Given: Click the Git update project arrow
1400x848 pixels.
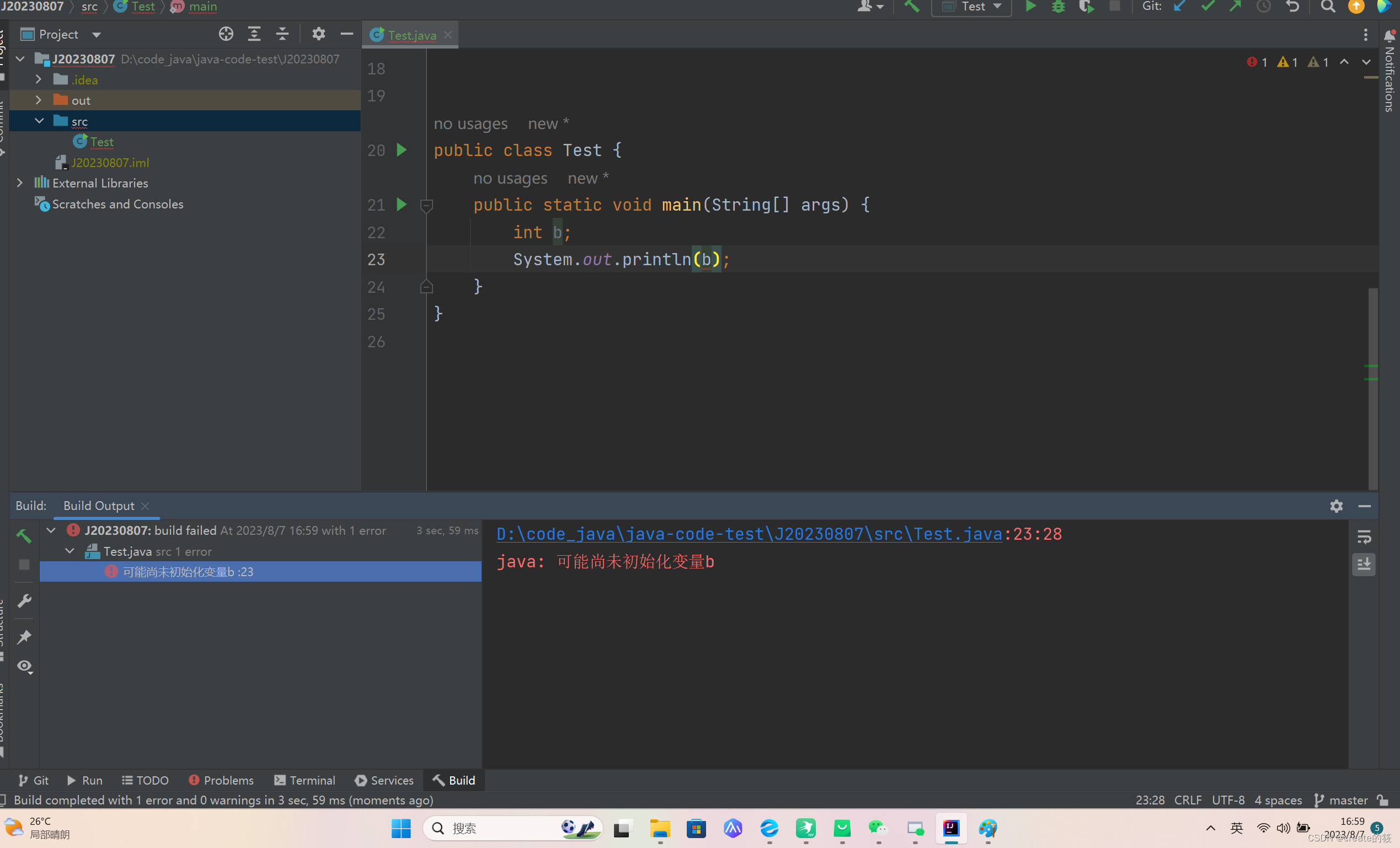Looking at the screenshot, I should pyautogui.click(x=1180, y=7).
